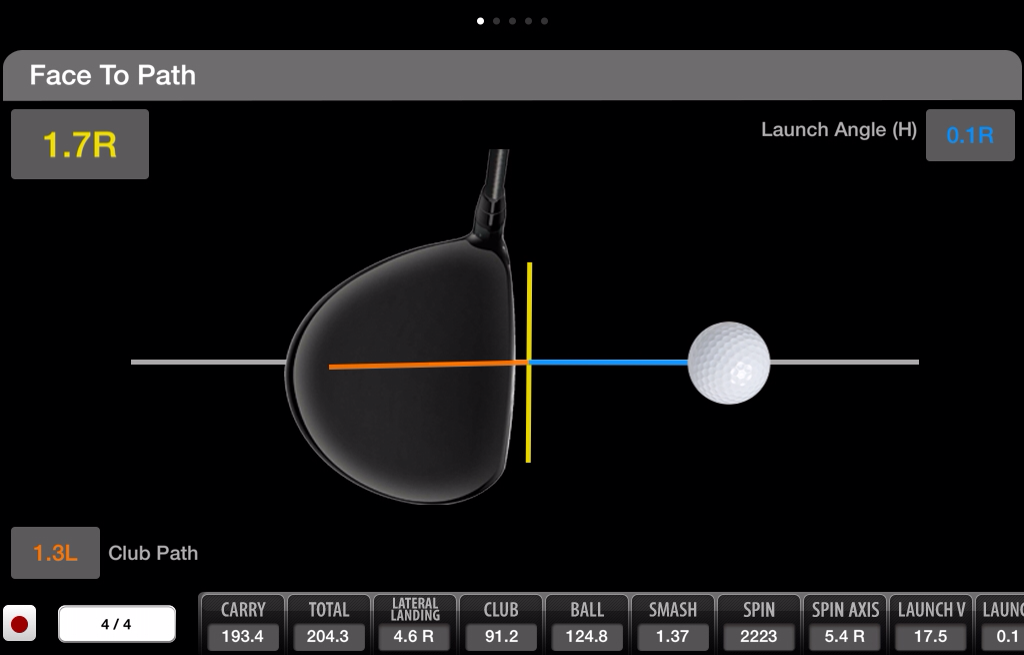This screenshot has width=1024, height=655.
Task: Select the CARRY data tile
Action: click(x=242, y=624)
